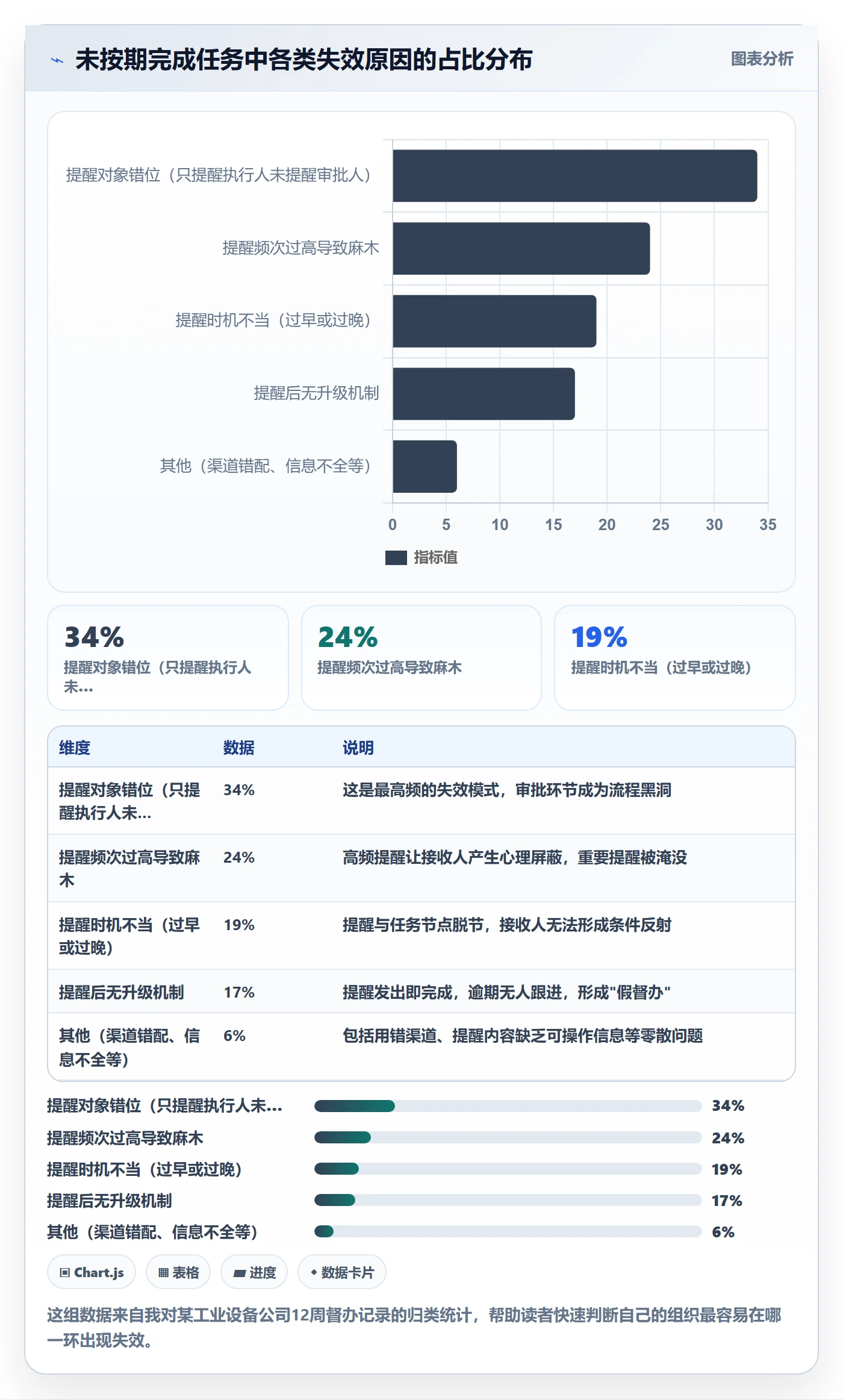
Task: Click the Chart.js chip's square icon
Action: (x=65, y=1273)
